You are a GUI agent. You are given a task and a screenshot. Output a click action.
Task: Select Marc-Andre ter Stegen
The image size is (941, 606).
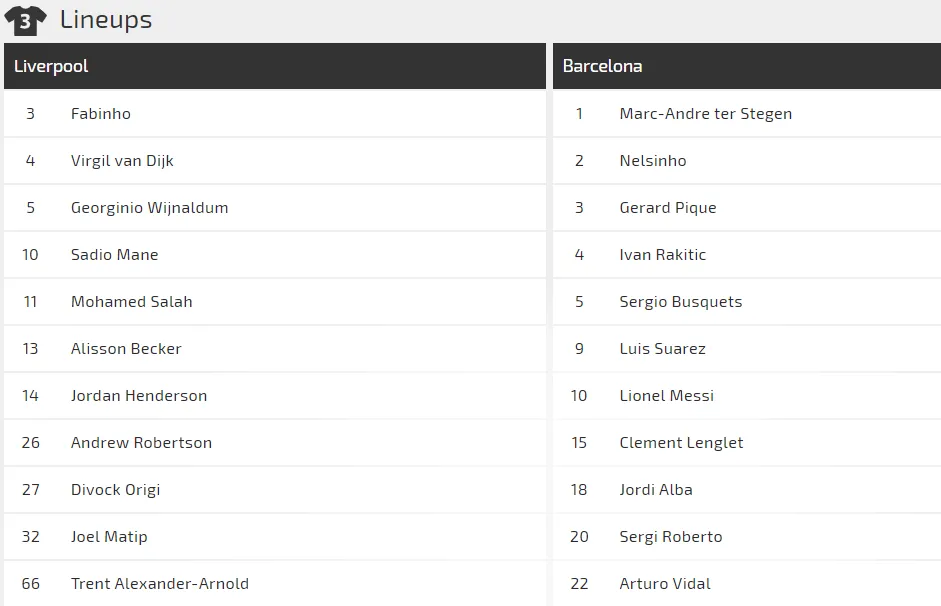705,114
